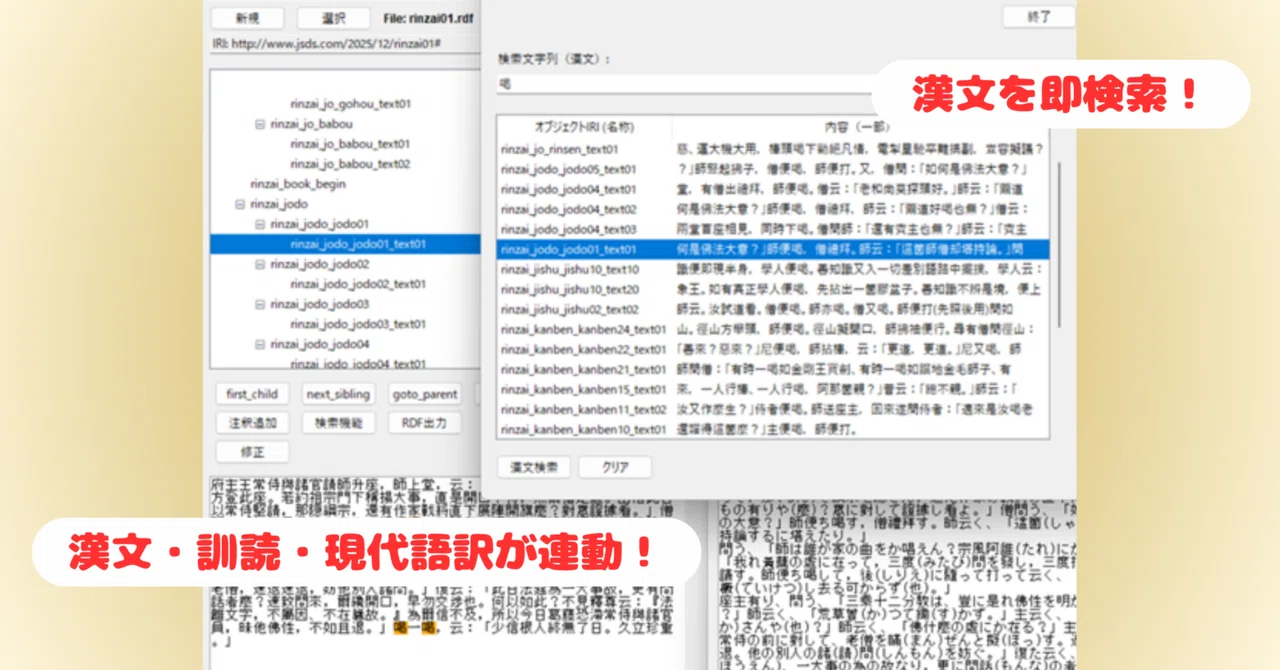1280x670 pixels.
Task: Run the 漢文検索 search button
Action: [x=534, y=467]
